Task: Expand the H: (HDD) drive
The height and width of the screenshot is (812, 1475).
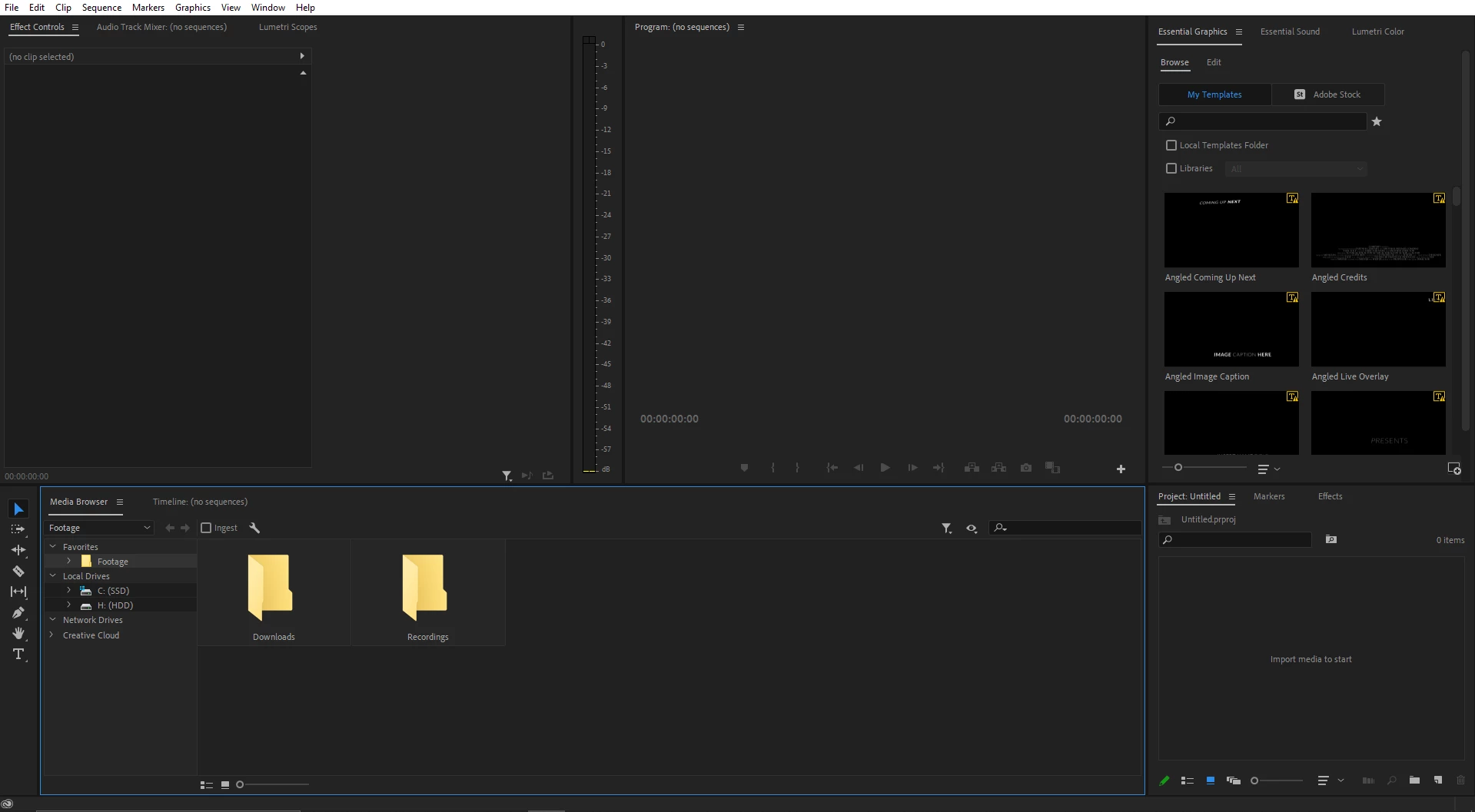Action: 68,605
